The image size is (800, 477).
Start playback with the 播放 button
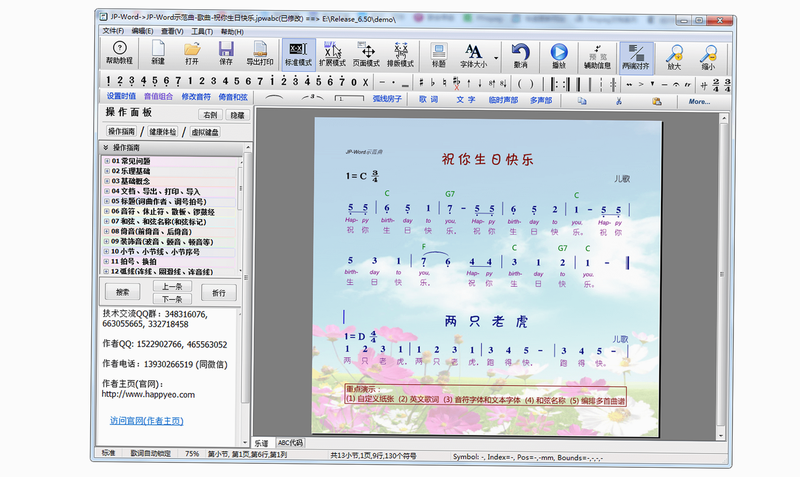[x=559, y=55]
